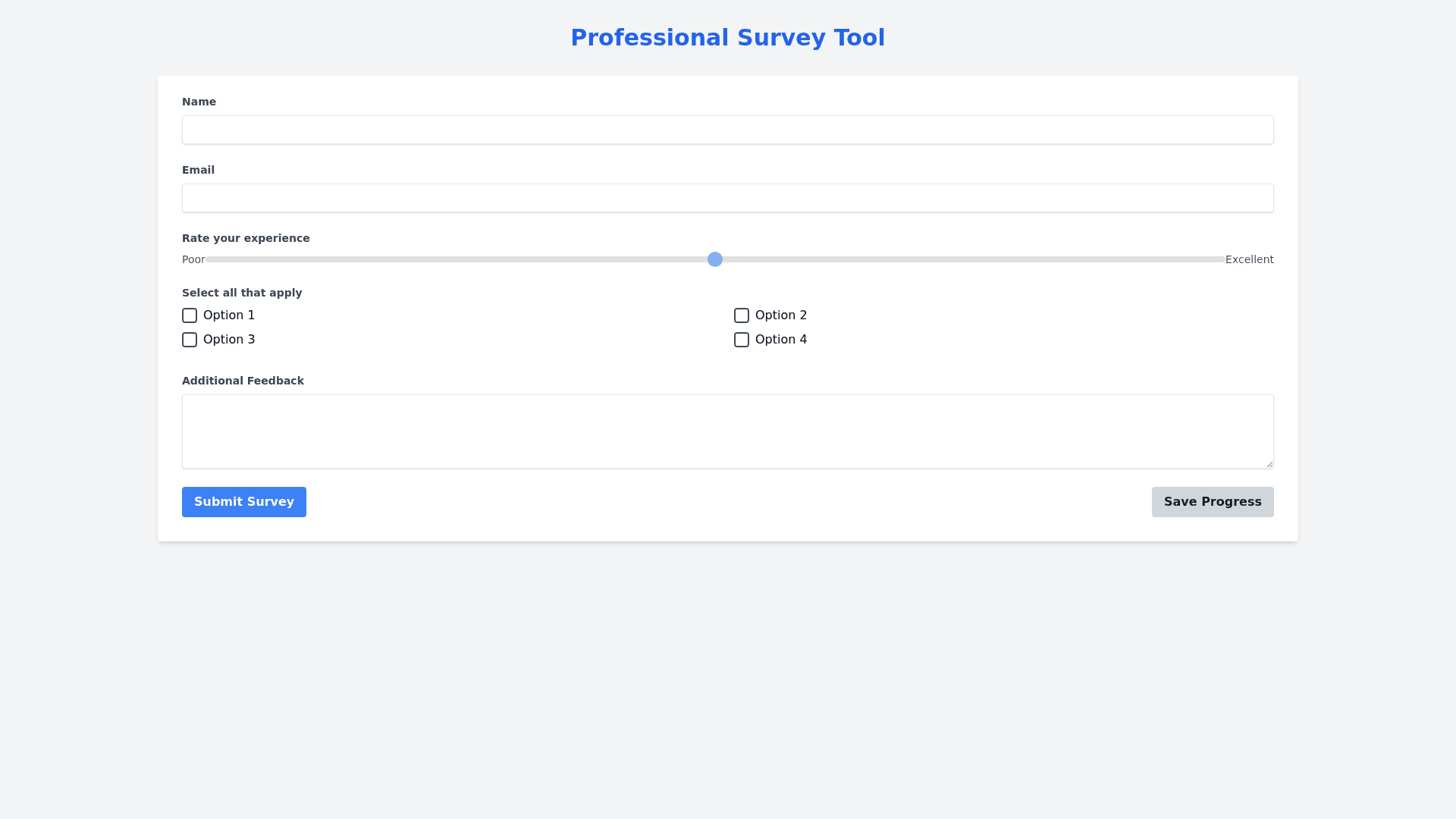Viewport: 1456px width, 819px height.
Task: Click the Option 2 label text
Action: [780, 315]
